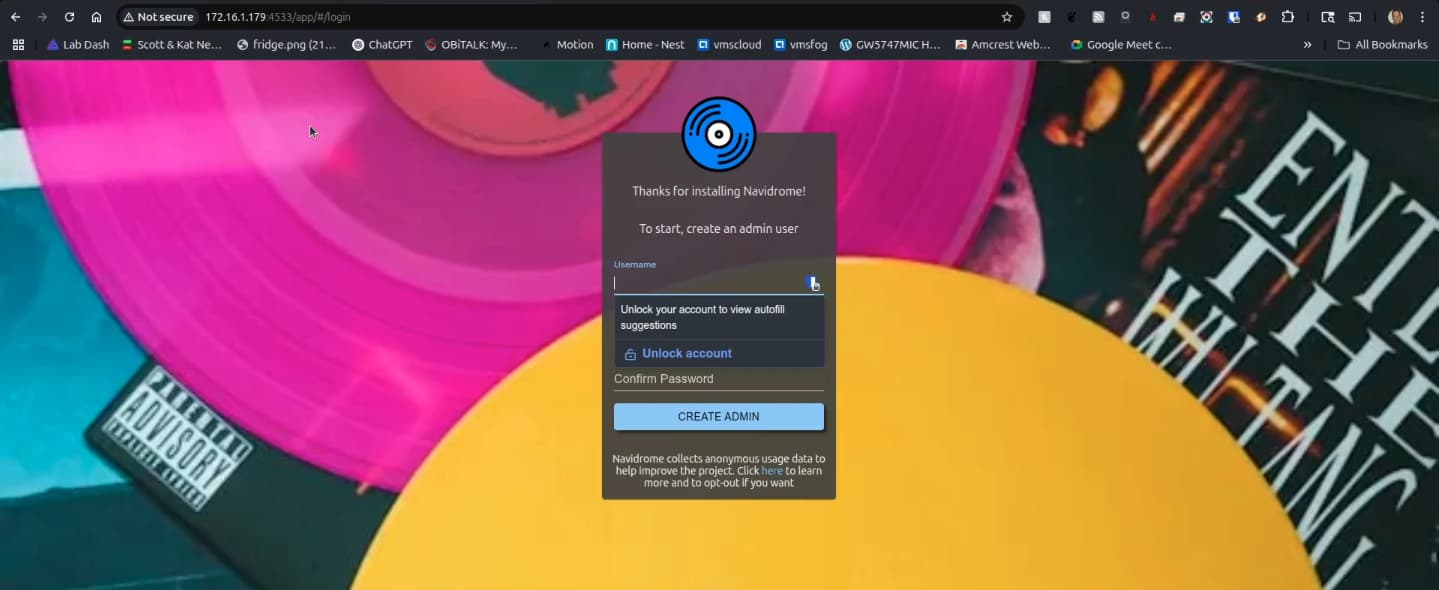Open the vmscloud bookmark
The width and height of the screenshot is (1439, 590).
pyautogui.click(x=729, y=44)
